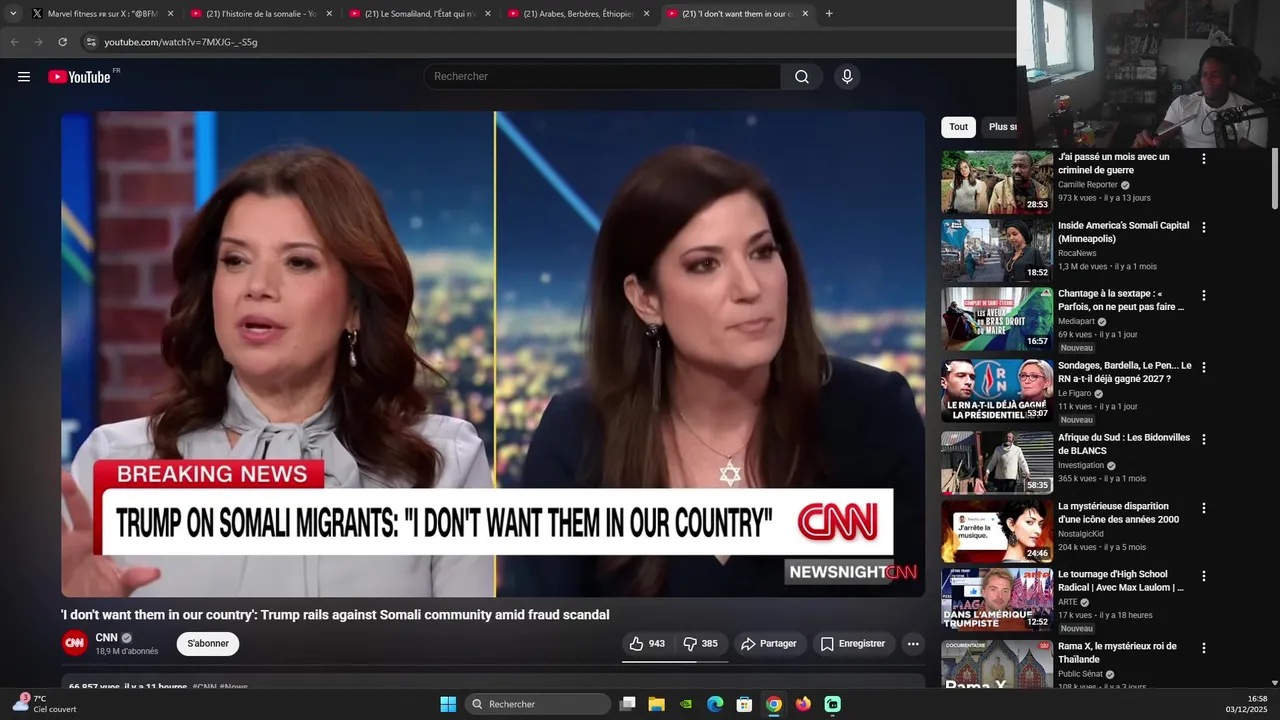This screenshot has width=1280, height=720.
Task: Reload the page with browser refresh icon
Action: click(x=62, y=42)
